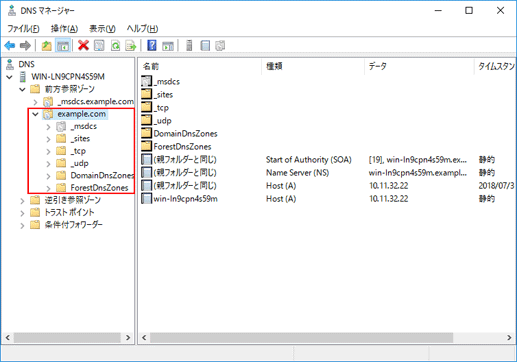Screen dimensions: 517x362
Task: Click right arrow of bottom horizontal scrollbar
Action: pos(509,337)
